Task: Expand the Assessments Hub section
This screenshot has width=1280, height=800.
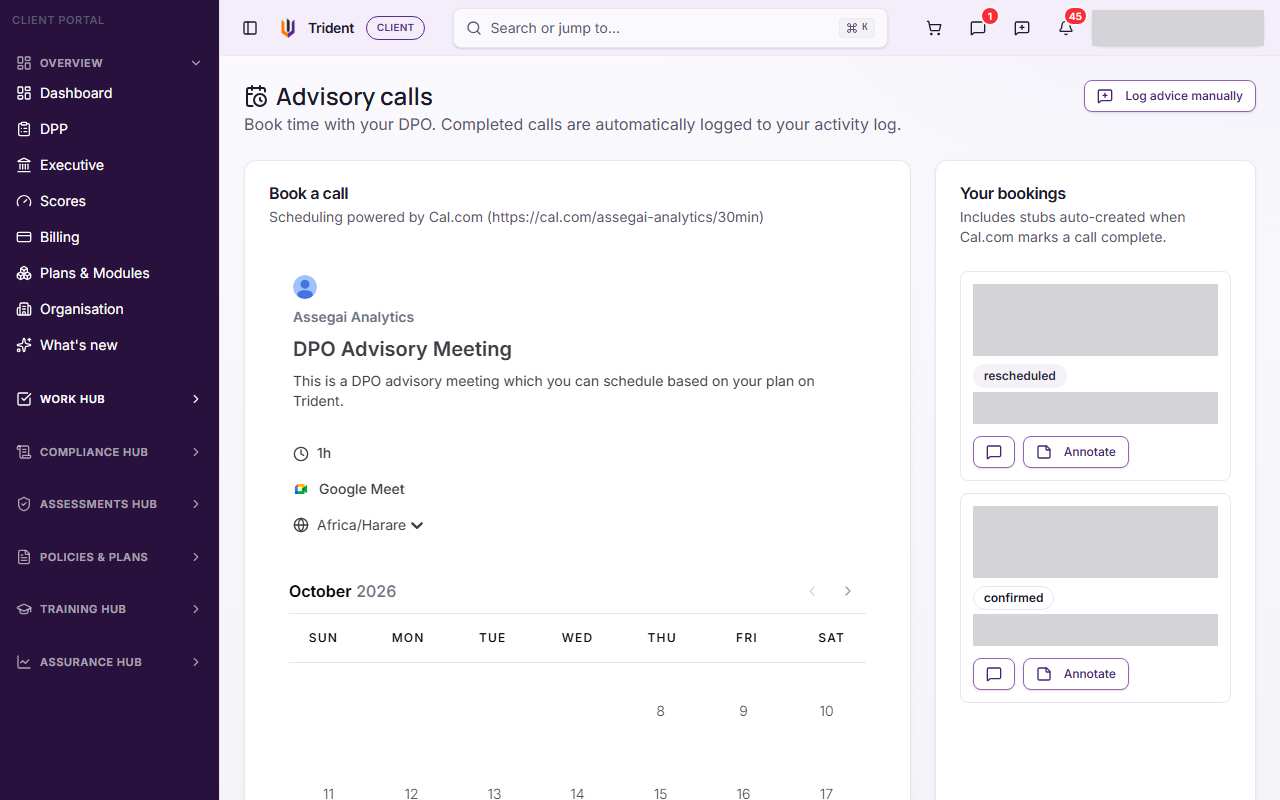Action: click(109, 504)
